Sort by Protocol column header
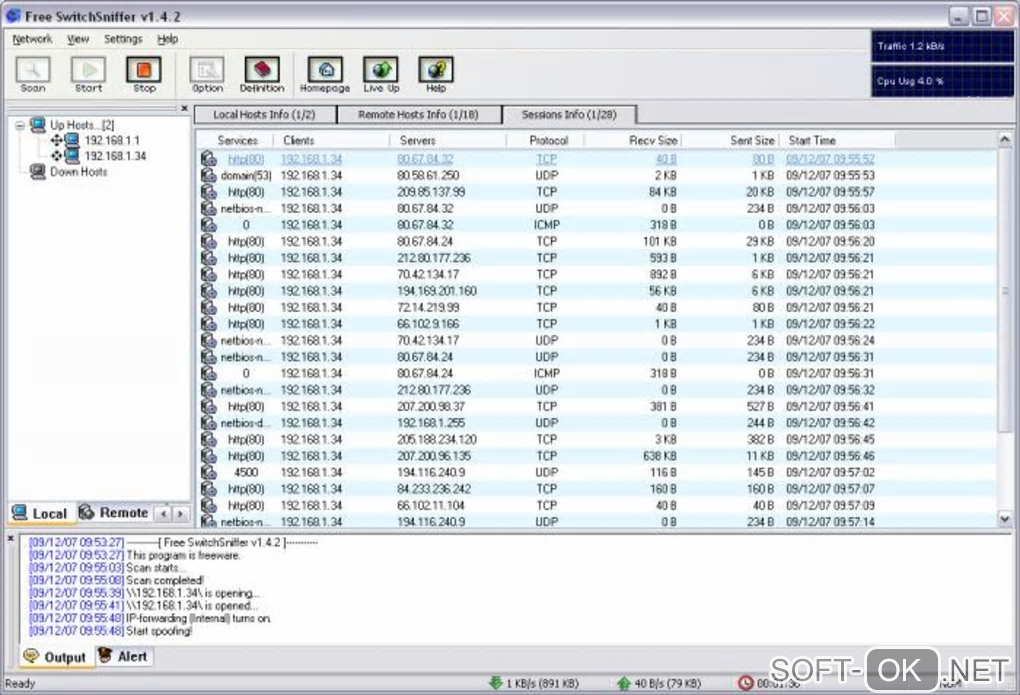 [548, 141]
